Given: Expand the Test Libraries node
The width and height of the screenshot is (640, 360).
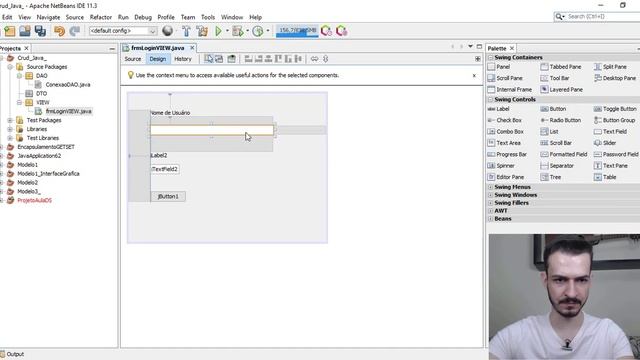Looking at the screenshot, I should (10, 138).
